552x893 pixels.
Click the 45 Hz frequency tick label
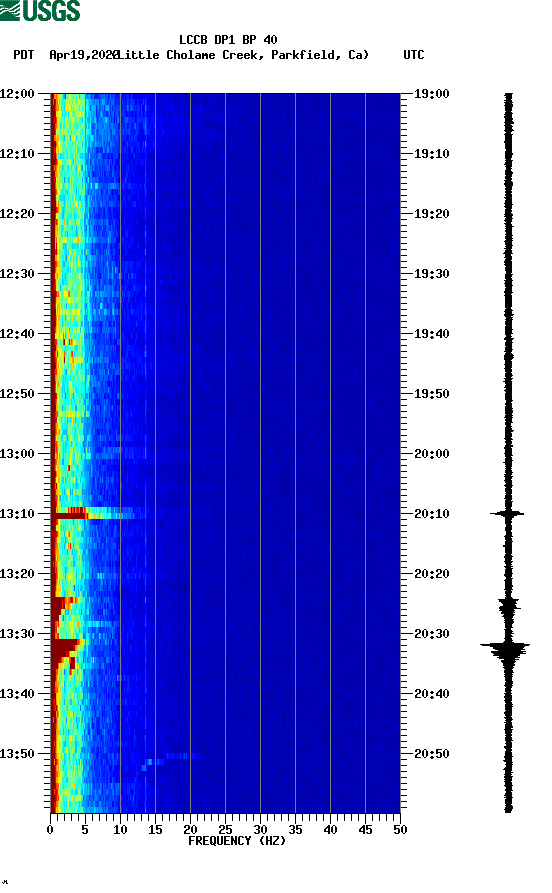point(365,830)
